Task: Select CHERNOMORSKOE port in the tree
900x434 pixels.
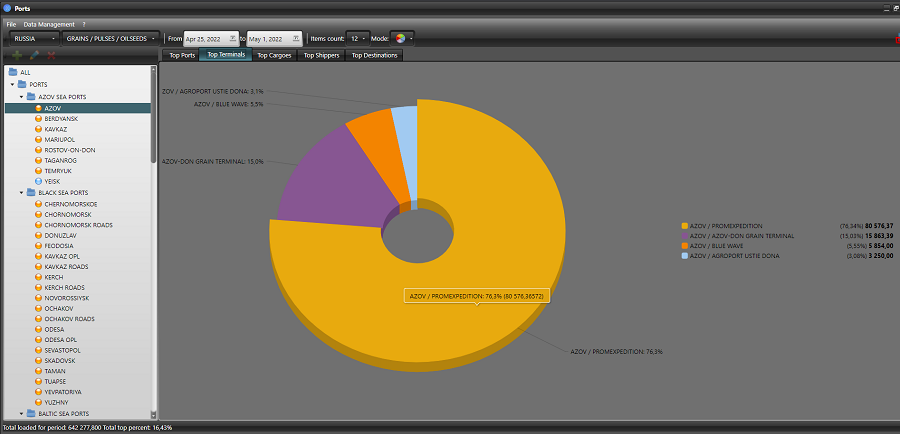Action: [71, 204]
